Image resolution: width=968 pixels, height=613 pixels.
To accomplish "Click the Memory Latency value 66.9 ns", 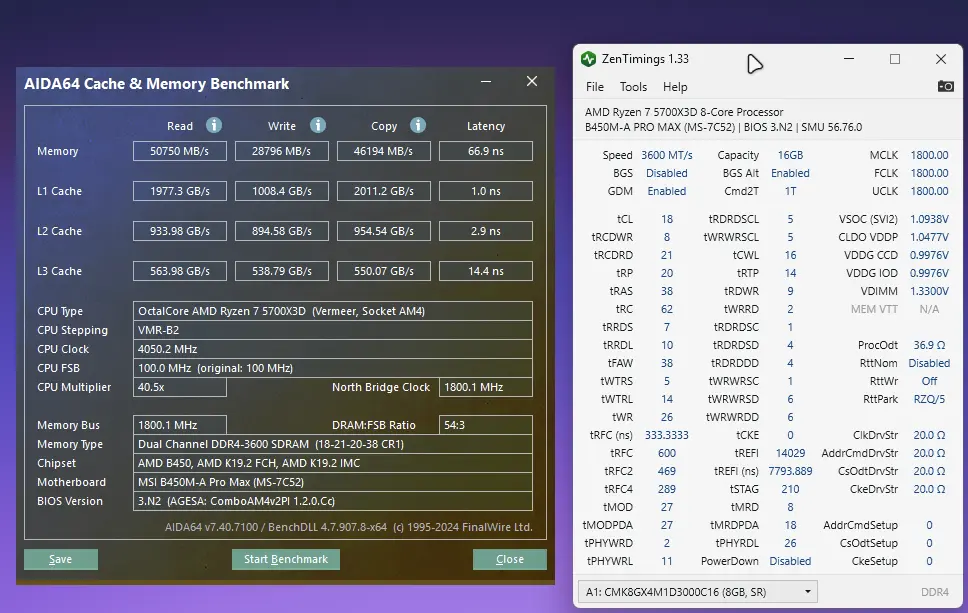I will 486,151.
